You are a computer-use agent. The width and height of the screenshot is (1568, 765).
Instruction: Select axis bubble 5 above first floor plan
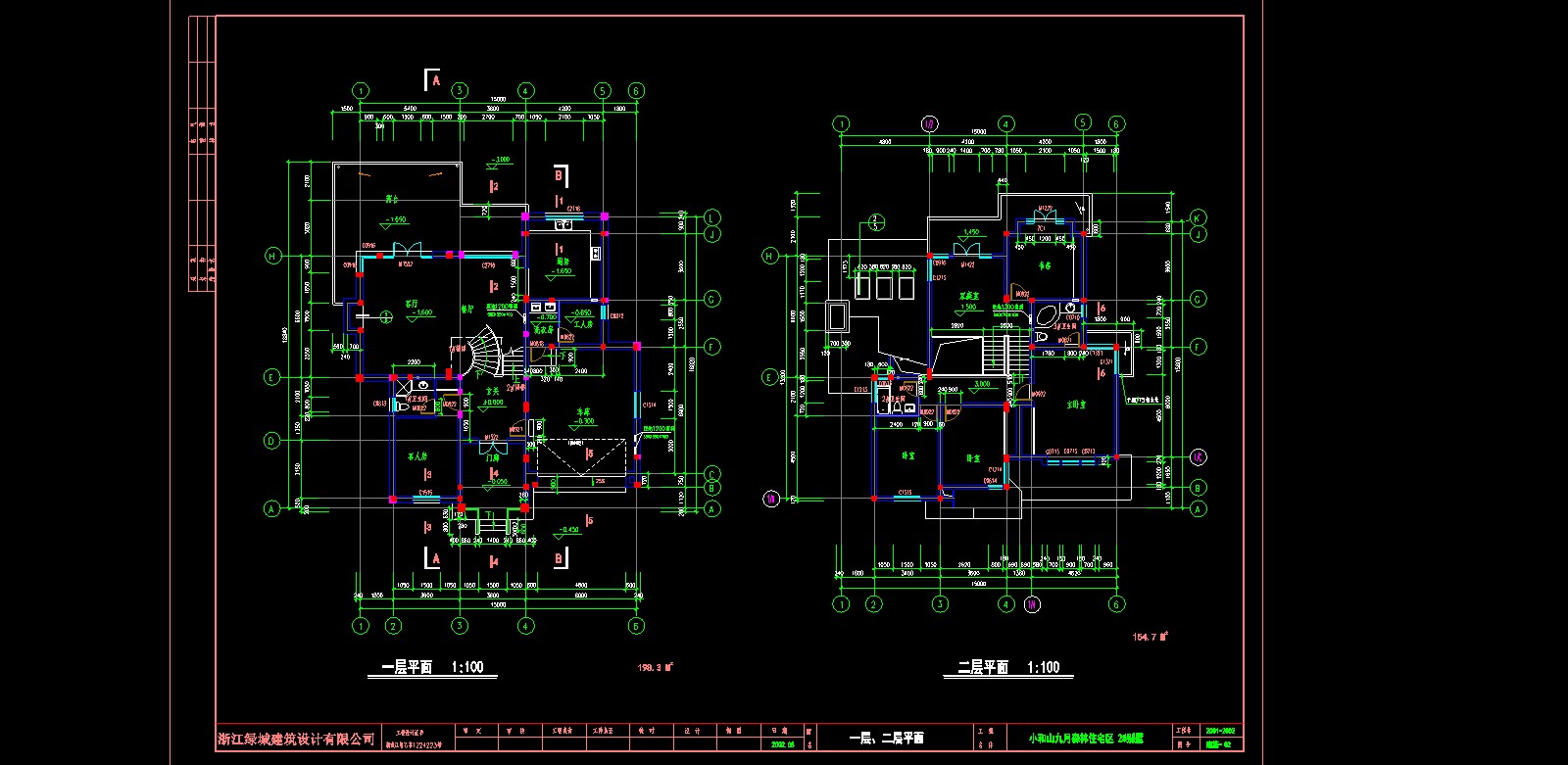(x=603, y=90)
